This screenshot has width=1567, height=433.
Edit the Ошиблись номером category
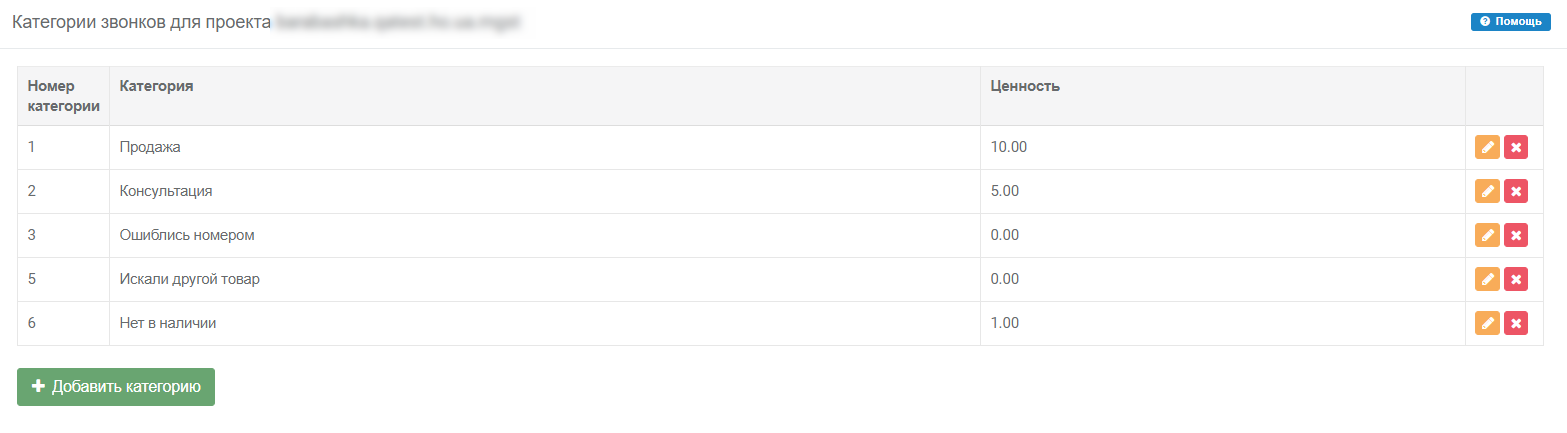click(x=1487, y=236)
